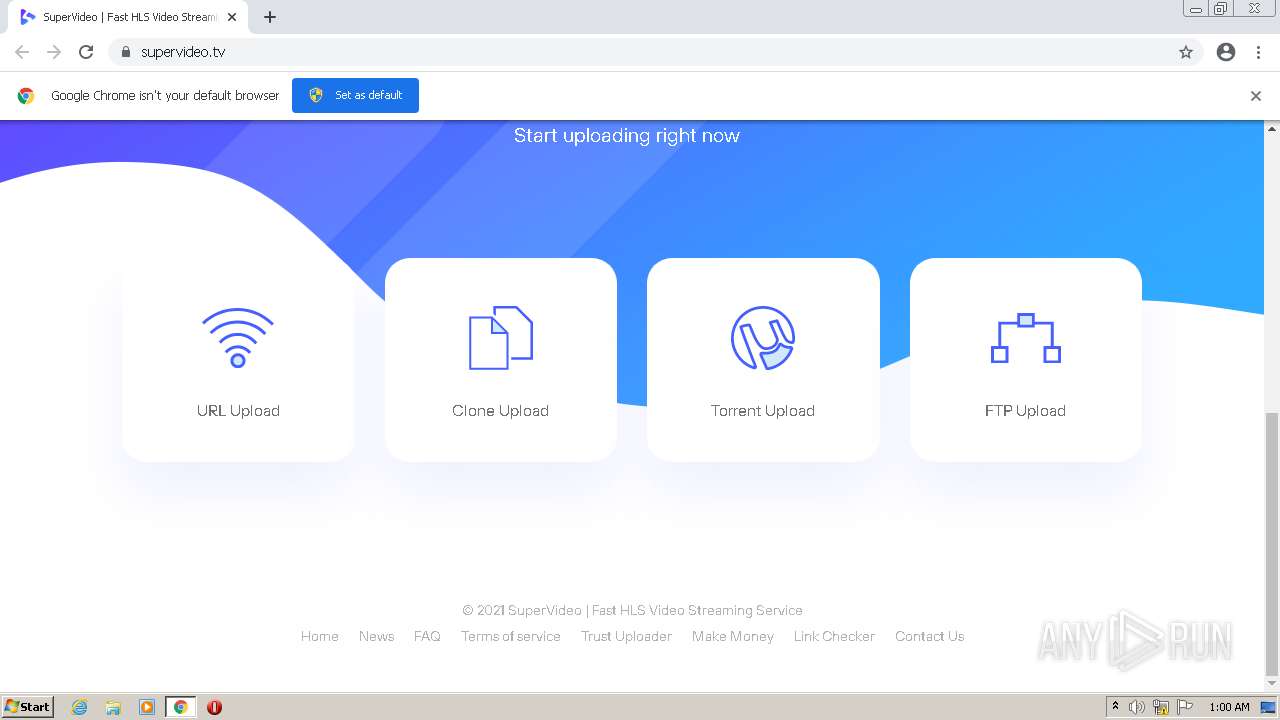The height and width of the screenshot is (720, 1280).
Task: Go back with browser back arrow
Action: [22, 52]
